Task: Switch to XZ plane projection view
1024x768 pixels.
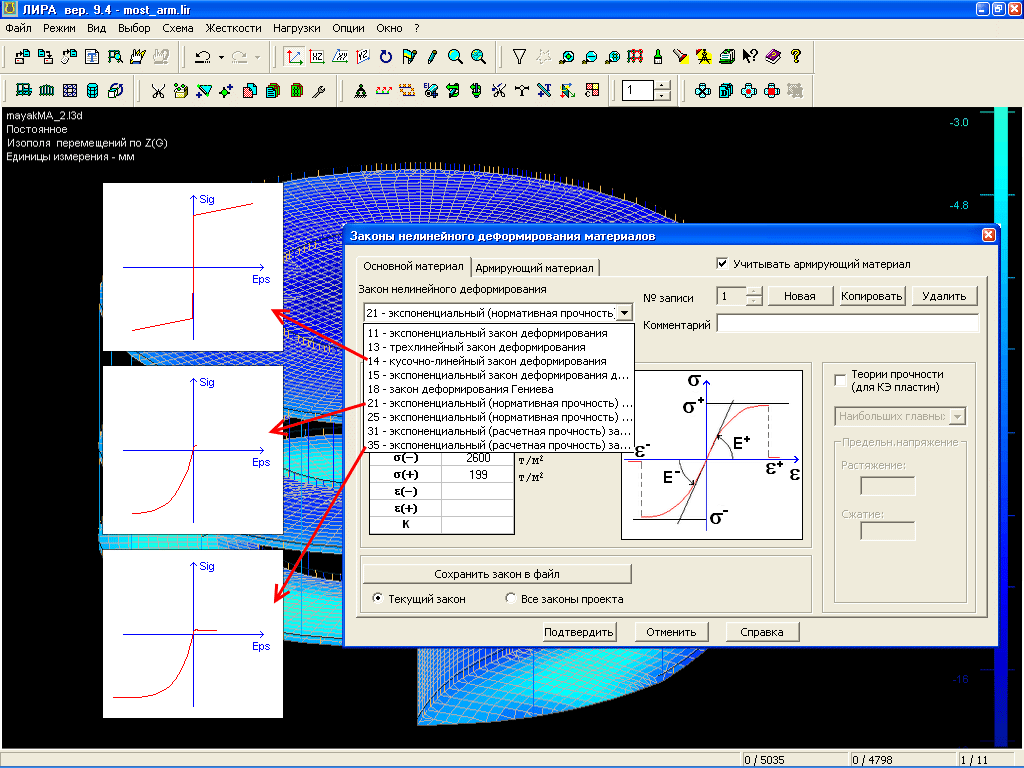Action: point(317,57)
